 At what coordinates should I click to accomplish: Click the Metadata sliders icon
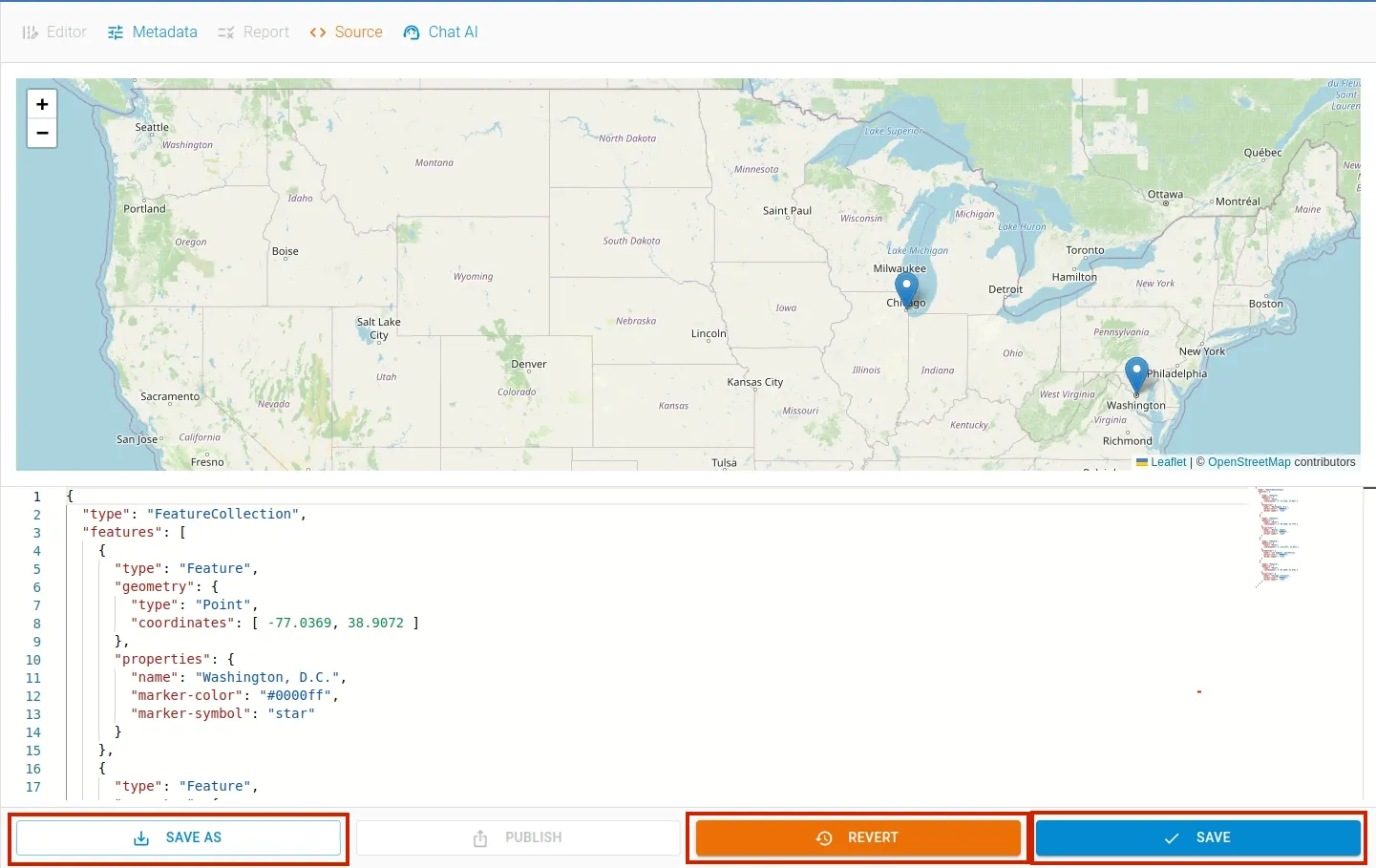pyautogui.click(x=116, y=32)
